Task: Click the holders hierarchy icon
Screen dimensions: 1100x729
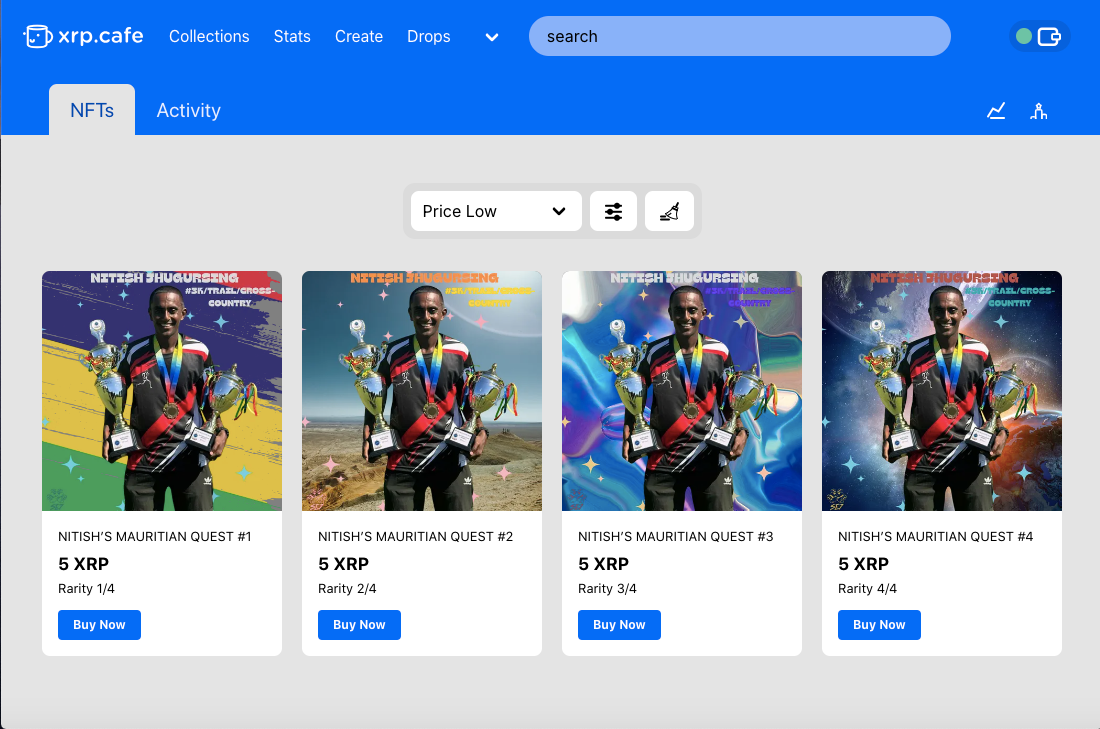Action: point(1039,111)
